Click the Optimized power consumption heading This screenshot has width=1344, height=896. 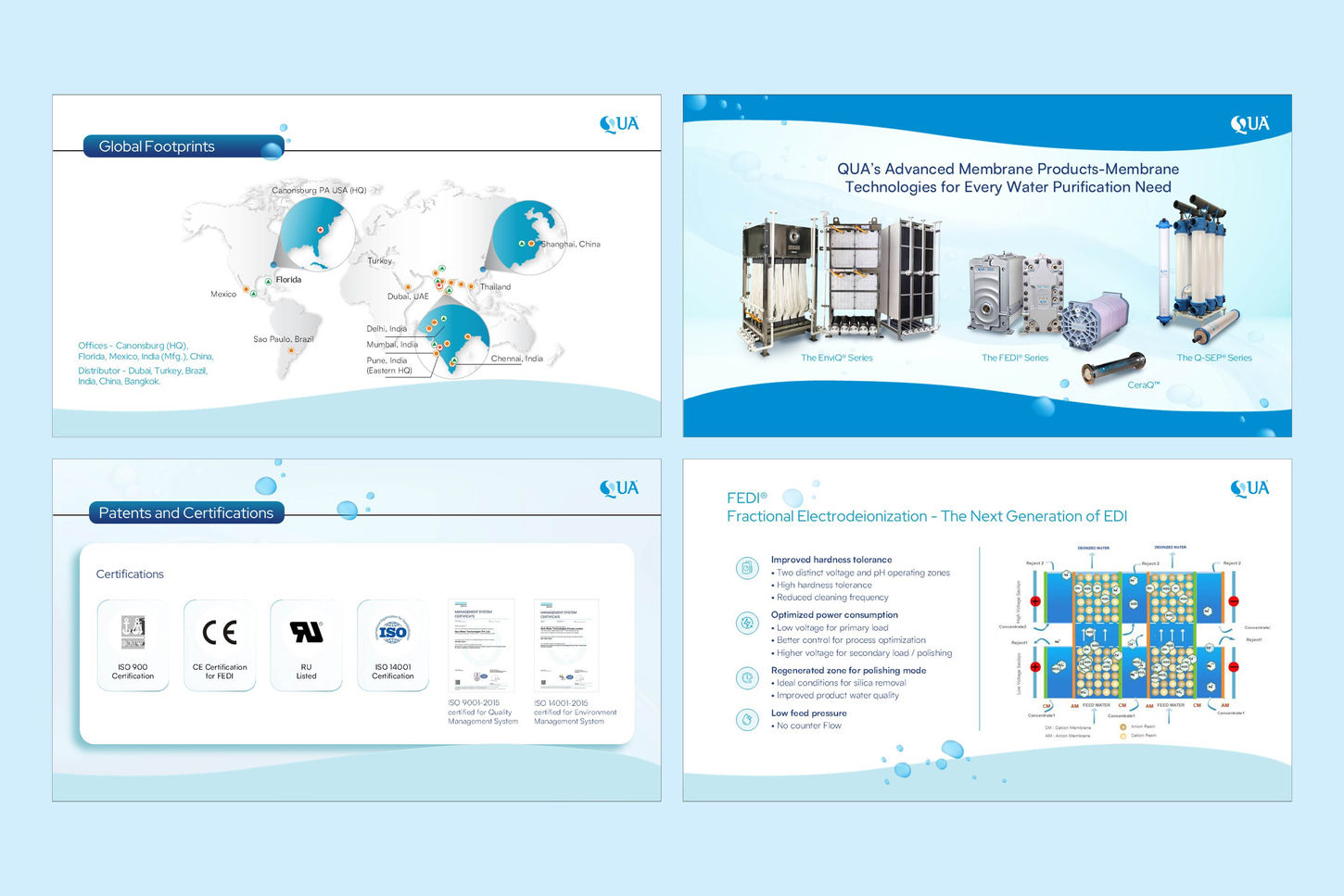(x=834, y=615)
